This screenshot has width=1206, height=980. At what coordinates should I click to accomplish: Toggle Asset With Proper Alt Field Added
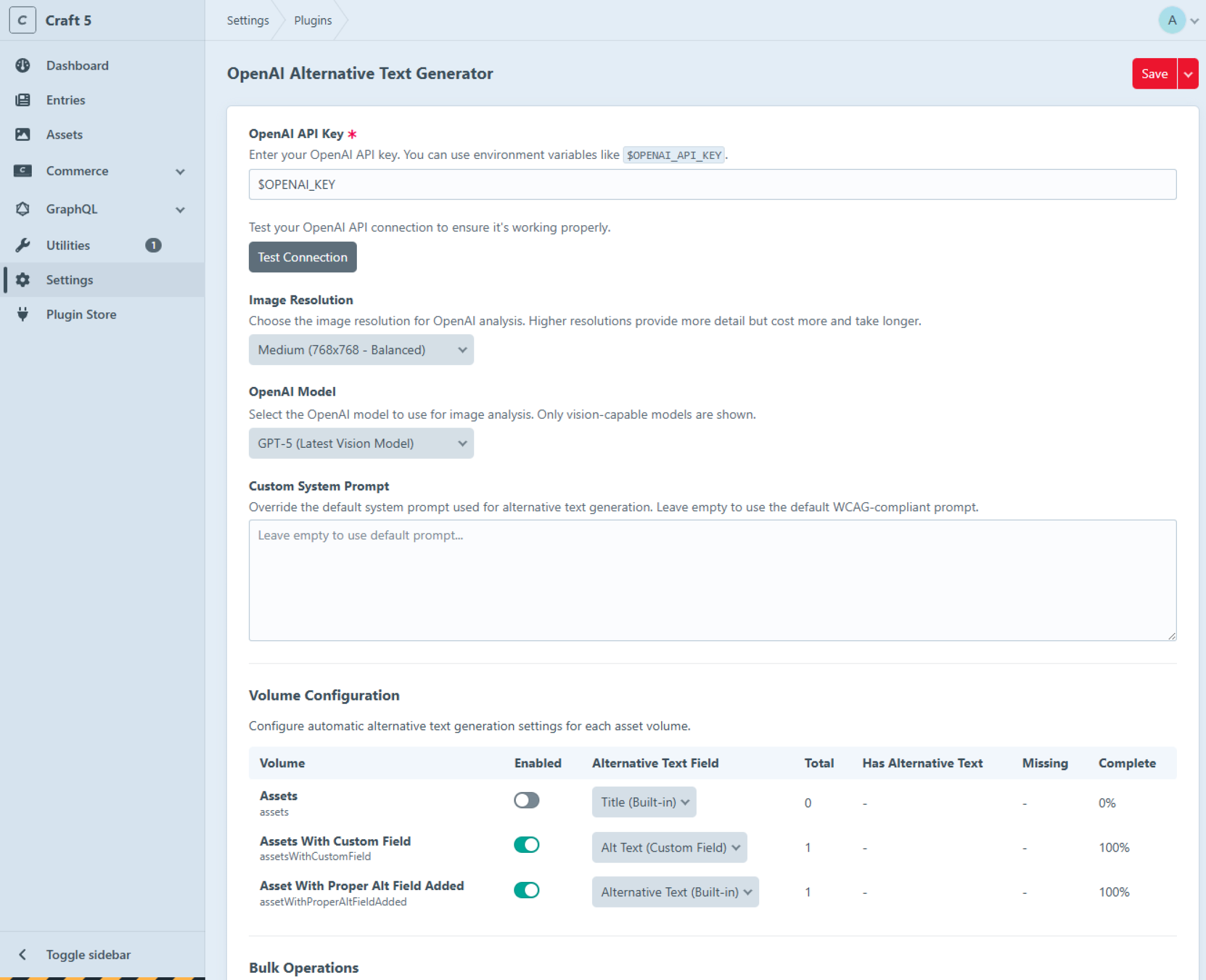[526, 890]
